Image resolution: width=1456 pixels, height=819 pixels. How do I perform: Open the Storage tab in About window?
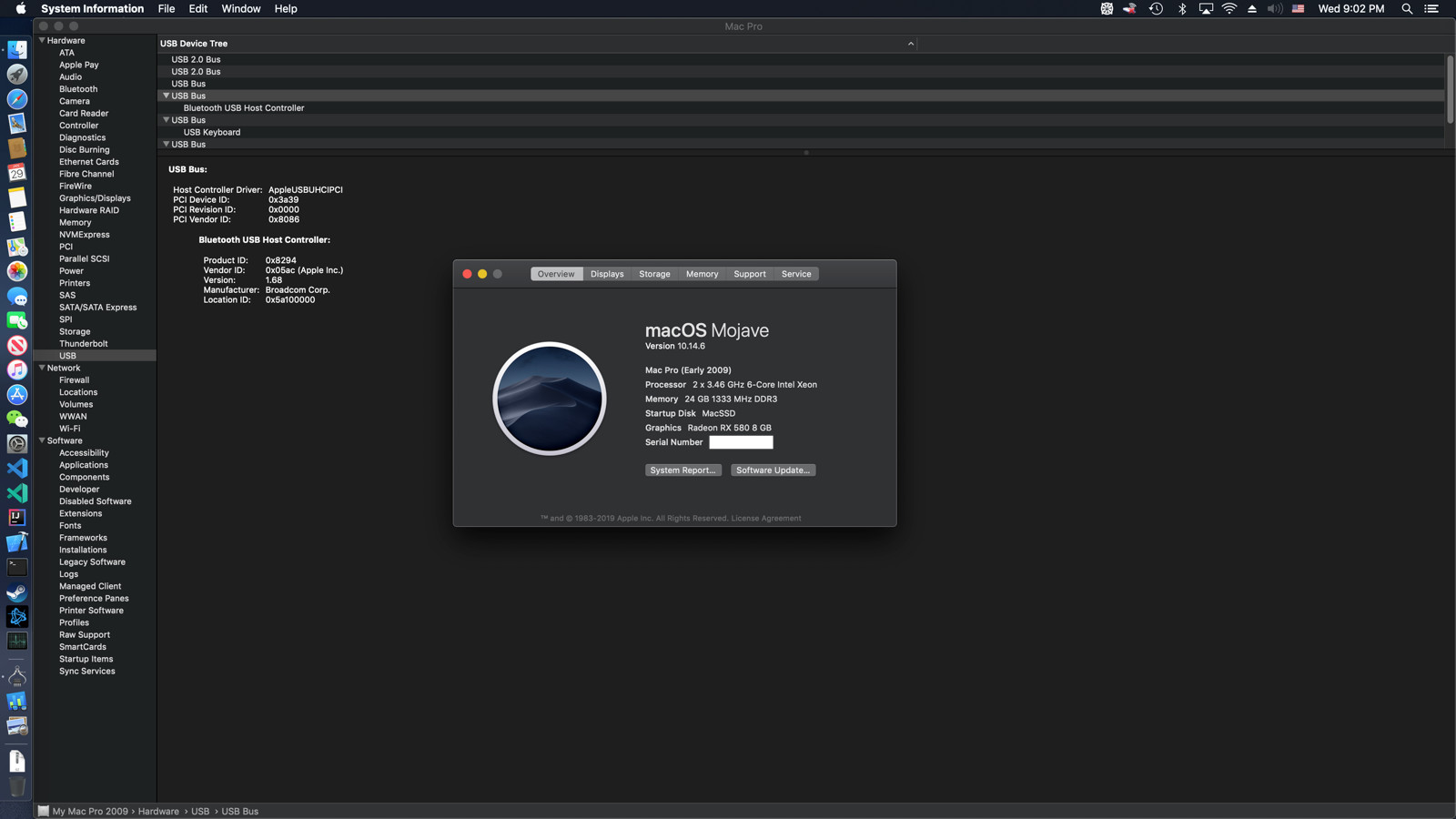[x=654, y=274]
